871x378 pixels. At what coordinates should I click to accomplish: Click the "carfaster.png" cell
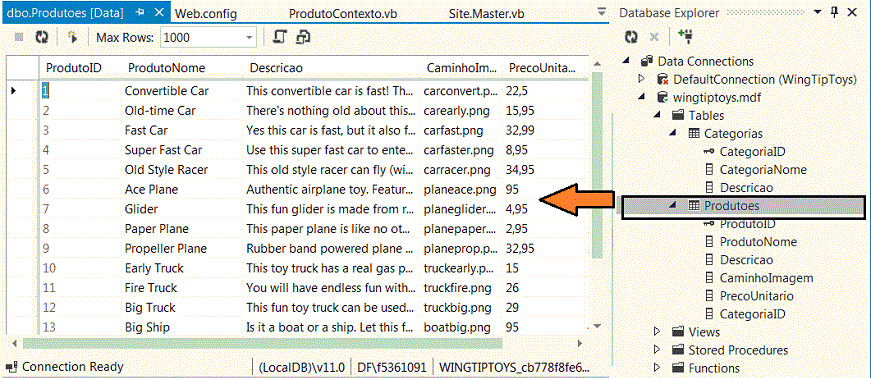click(x=462, y=150)
